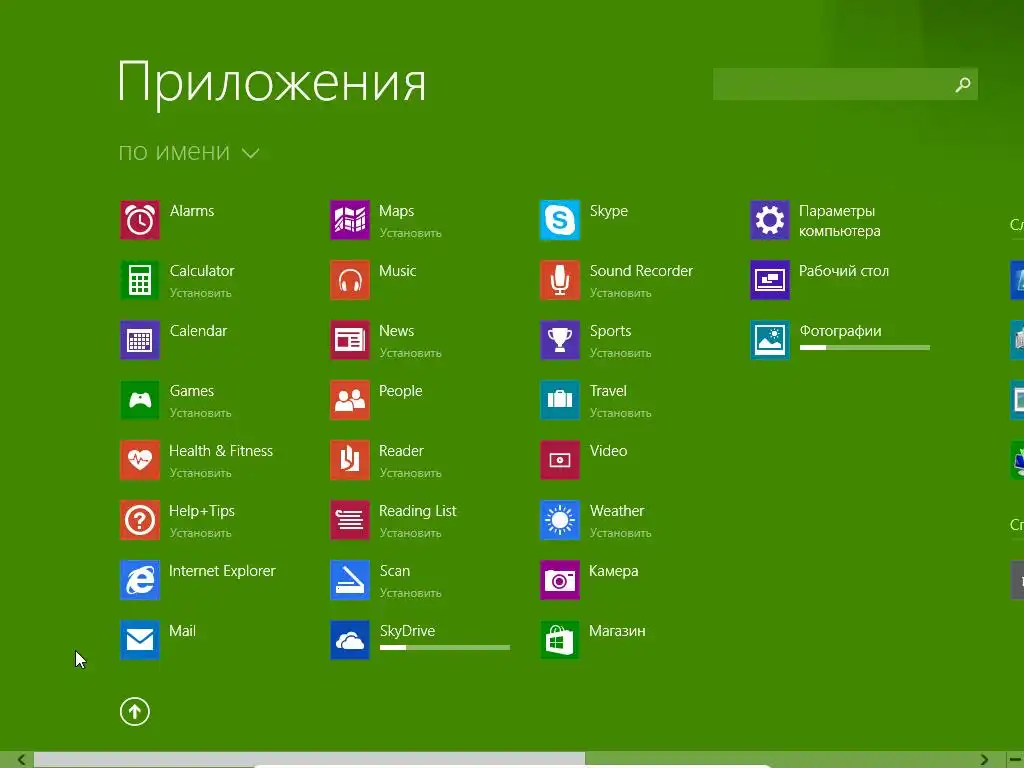Click inside the apps search field
Screen dimensions: 1024x768
[x=833, y=84]
